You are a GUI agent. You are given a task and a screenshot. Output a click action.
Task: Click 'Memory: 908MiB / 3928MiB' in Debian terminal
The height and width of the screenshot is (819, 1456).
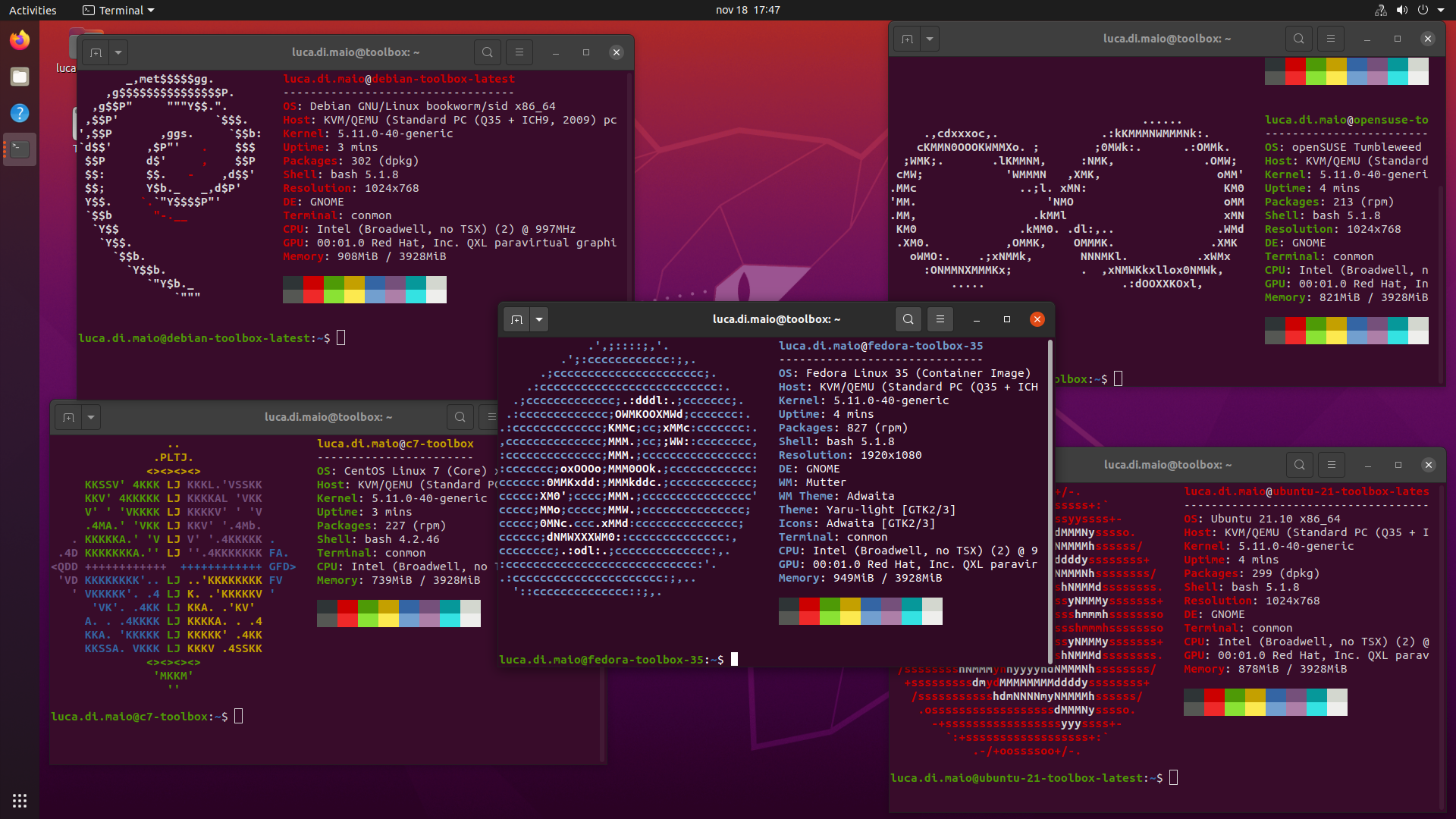365,256
